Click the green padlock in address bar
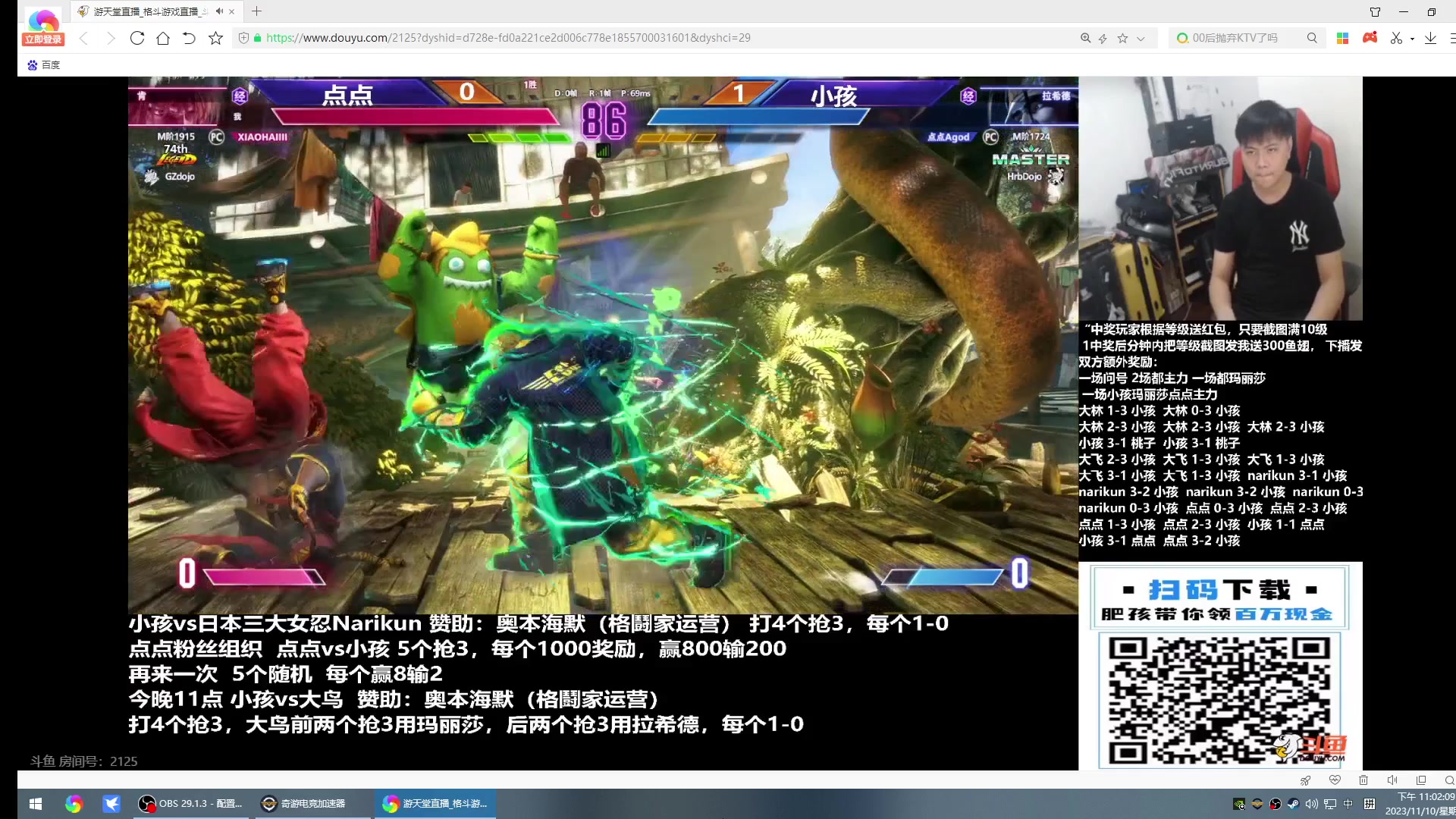 (258, 38)
